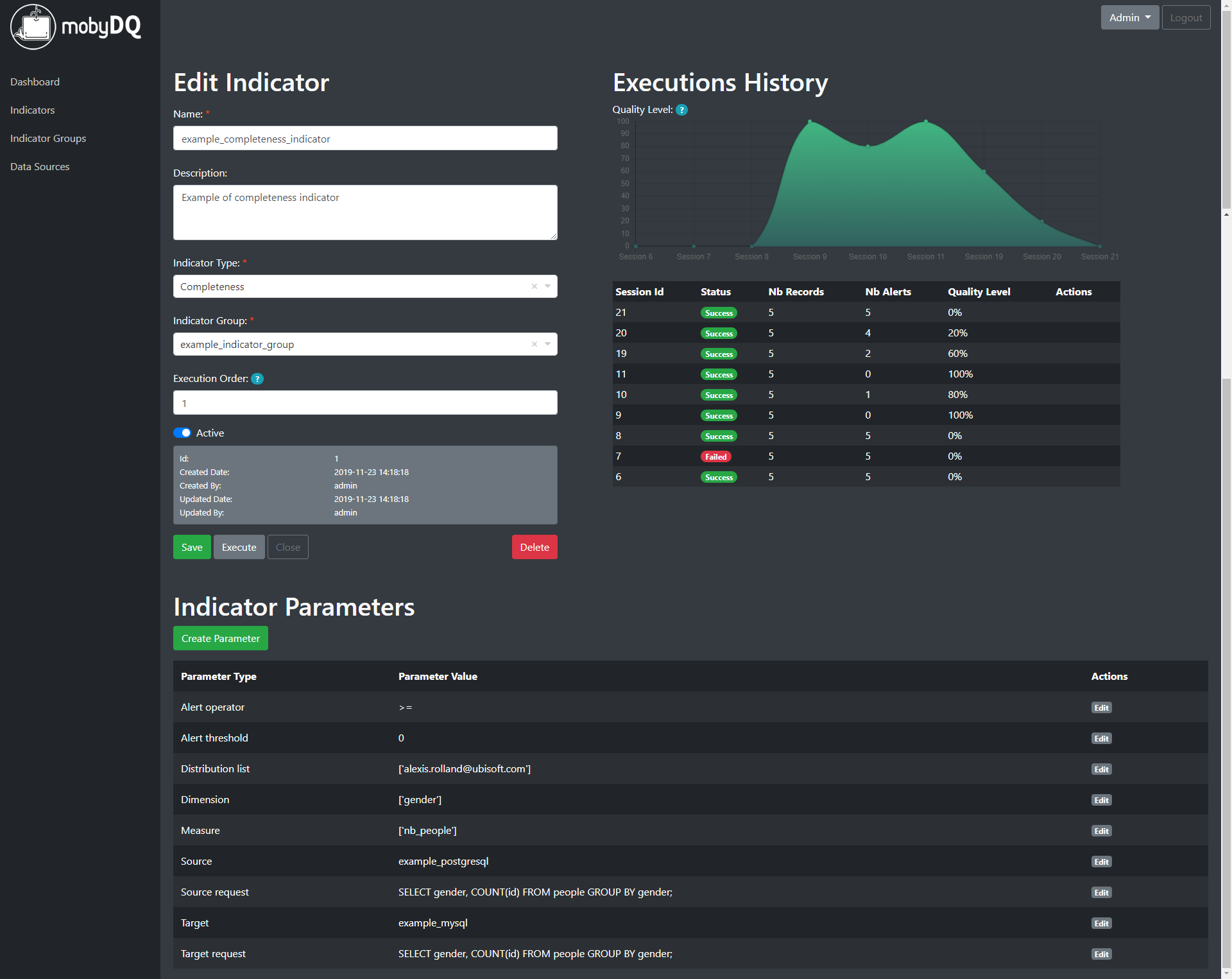
Task: Open the Admin dropdown menu
Action: (x=1129, y=17)
